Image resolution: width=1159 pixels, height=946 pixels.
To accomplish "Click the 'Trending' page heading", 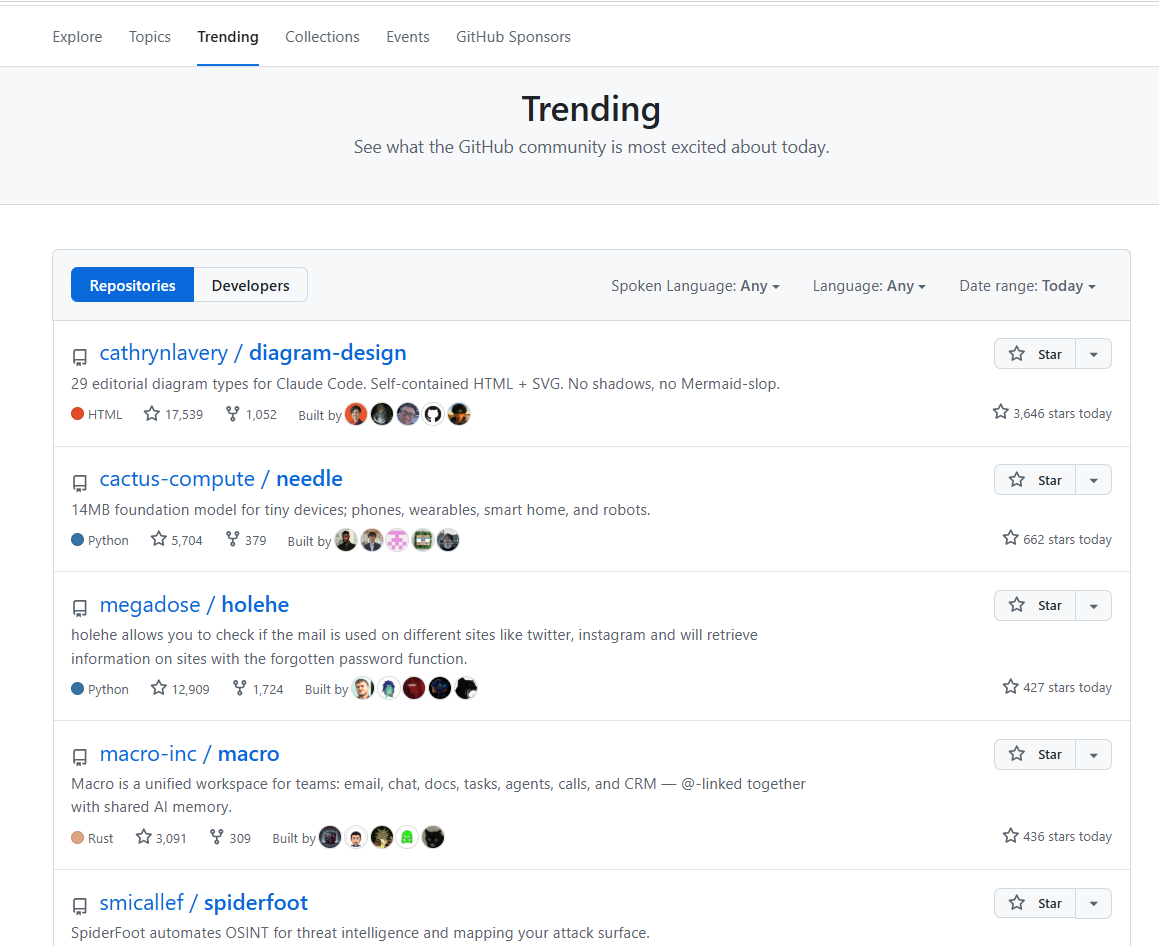I will click(x=591, y=109).
